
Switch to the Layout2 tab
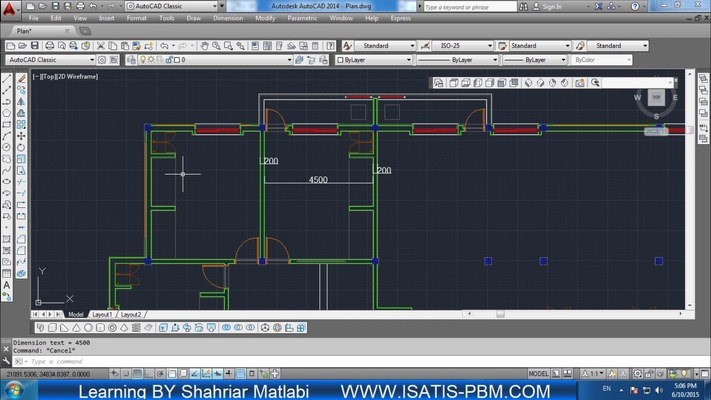click(x=131, y=314)
